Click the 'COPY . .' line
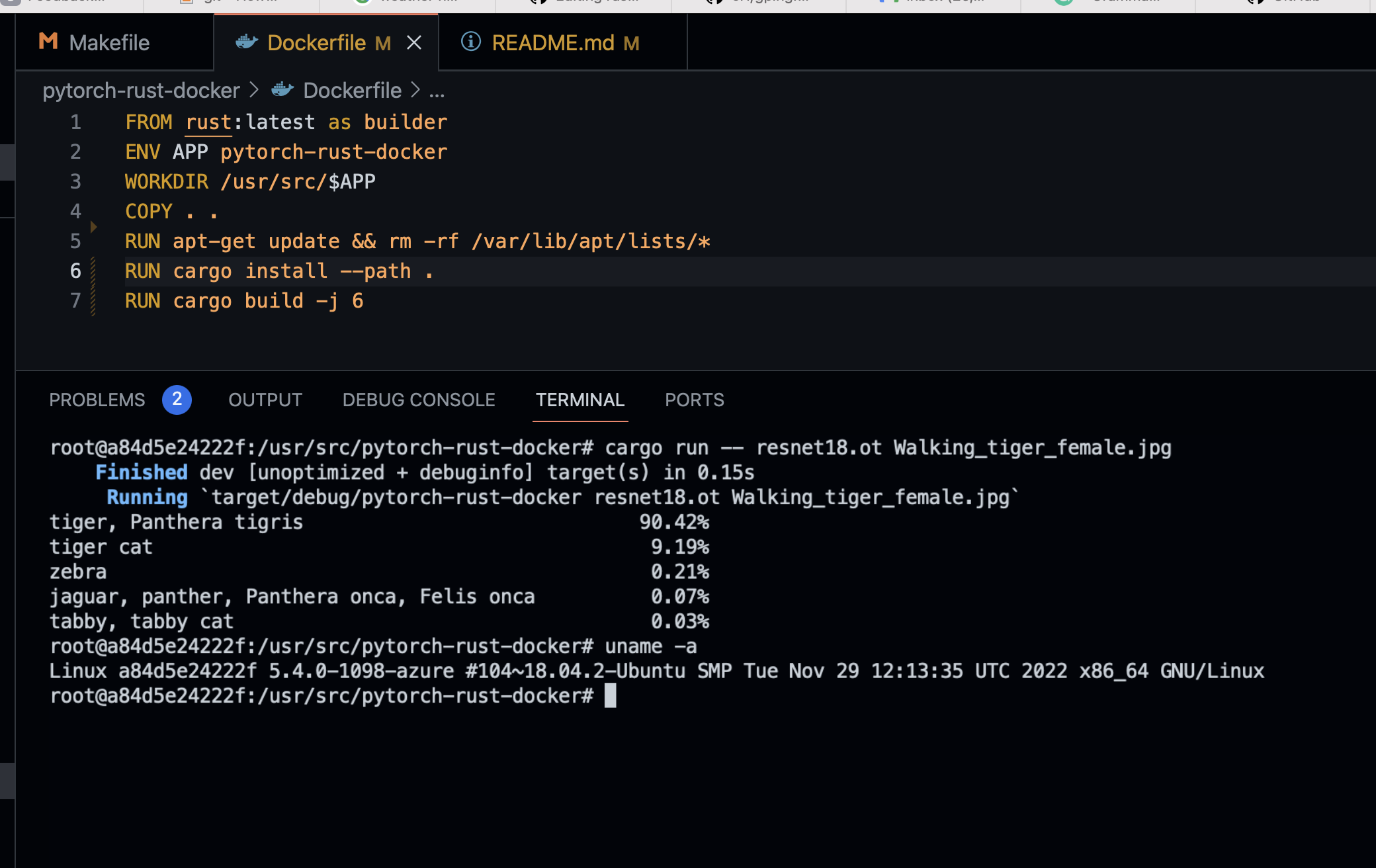Image resolution: width=1376 pixels, height=868 pixels. click(171, 212)
